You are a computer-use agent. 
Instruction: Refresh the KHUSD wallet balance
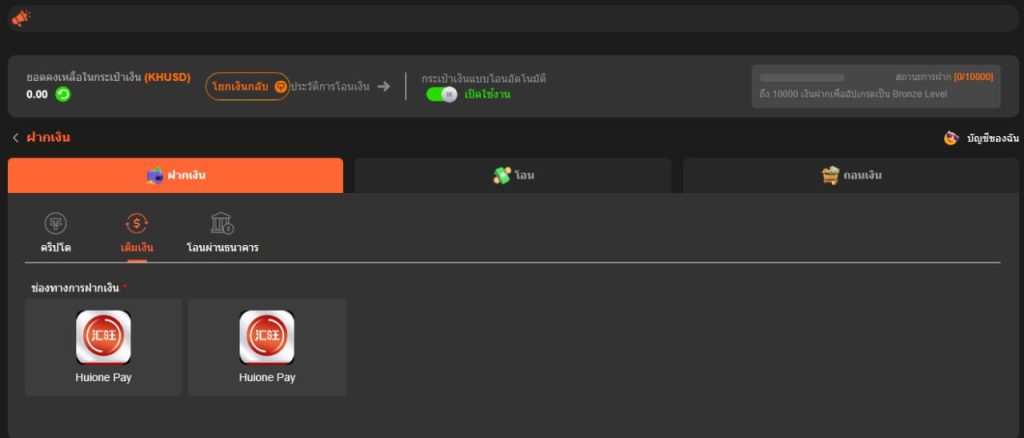63,94
